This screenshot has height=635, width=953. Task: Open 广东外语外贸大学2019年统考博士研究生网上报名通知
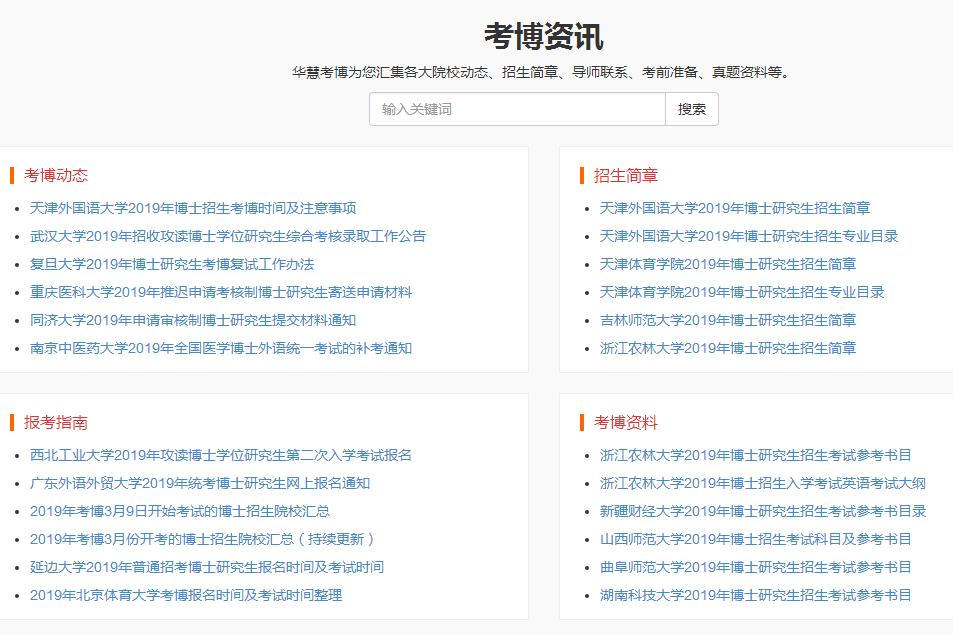tap(200, 483)
